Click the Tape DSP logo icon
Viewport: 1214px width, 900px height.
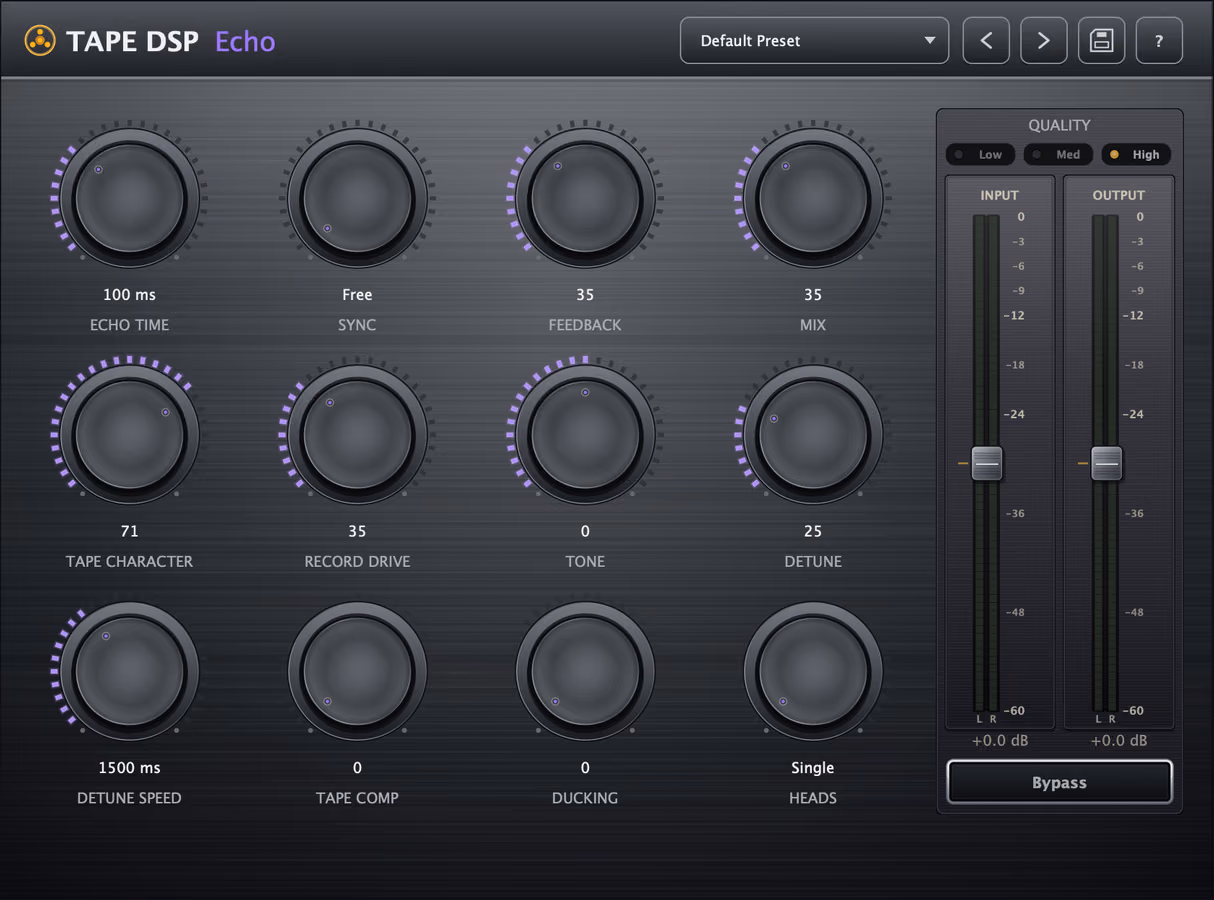coord(40,41)
